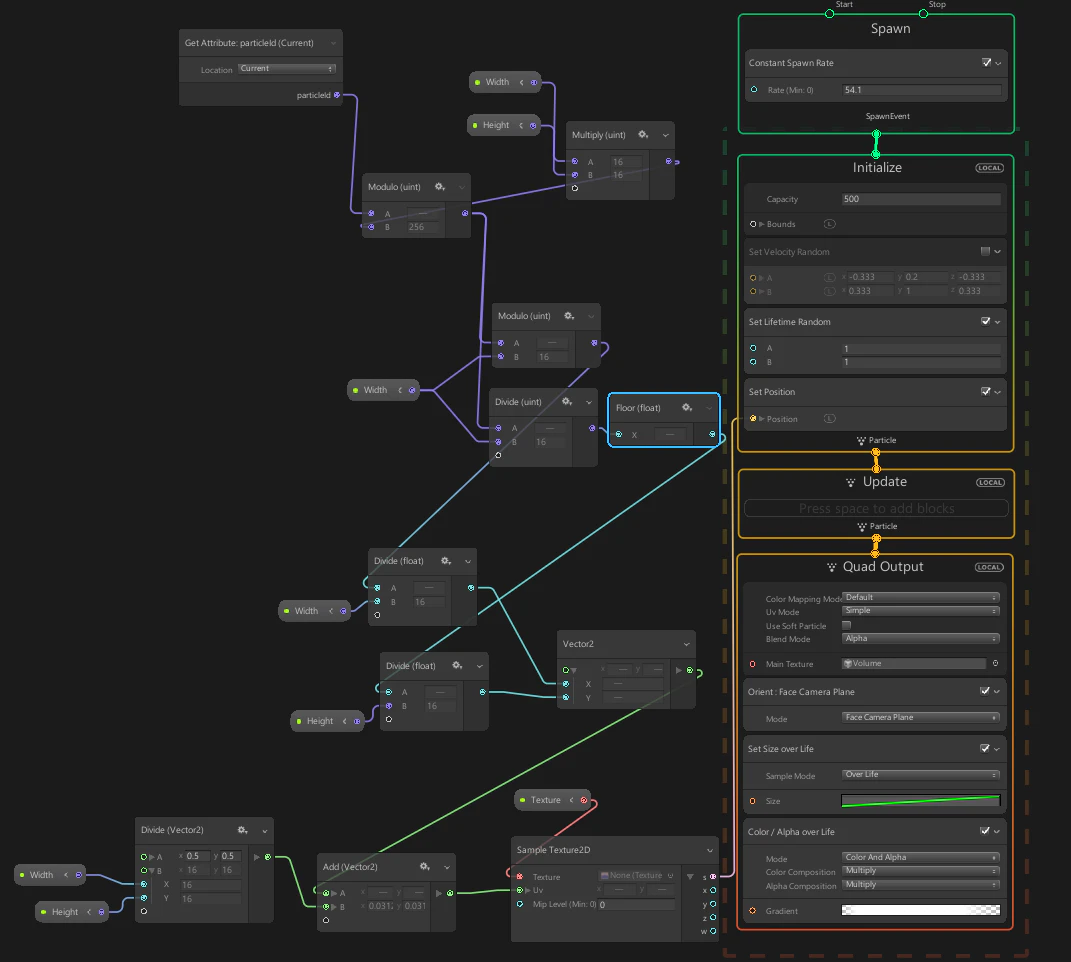Viewport: 1071px width, 962px height.
Task: Expand the Bounds property foldout
Action: (x=762, y=224)
